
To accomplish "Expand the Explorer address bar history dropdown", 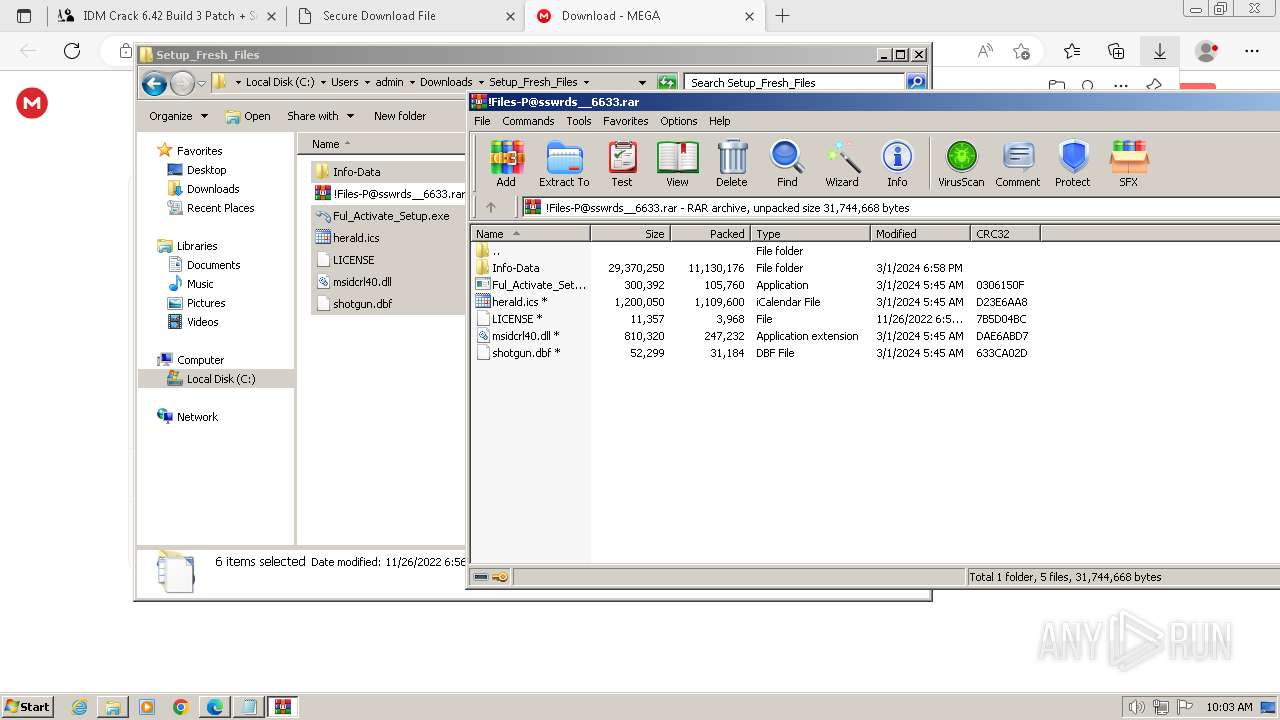I will 642,82.
